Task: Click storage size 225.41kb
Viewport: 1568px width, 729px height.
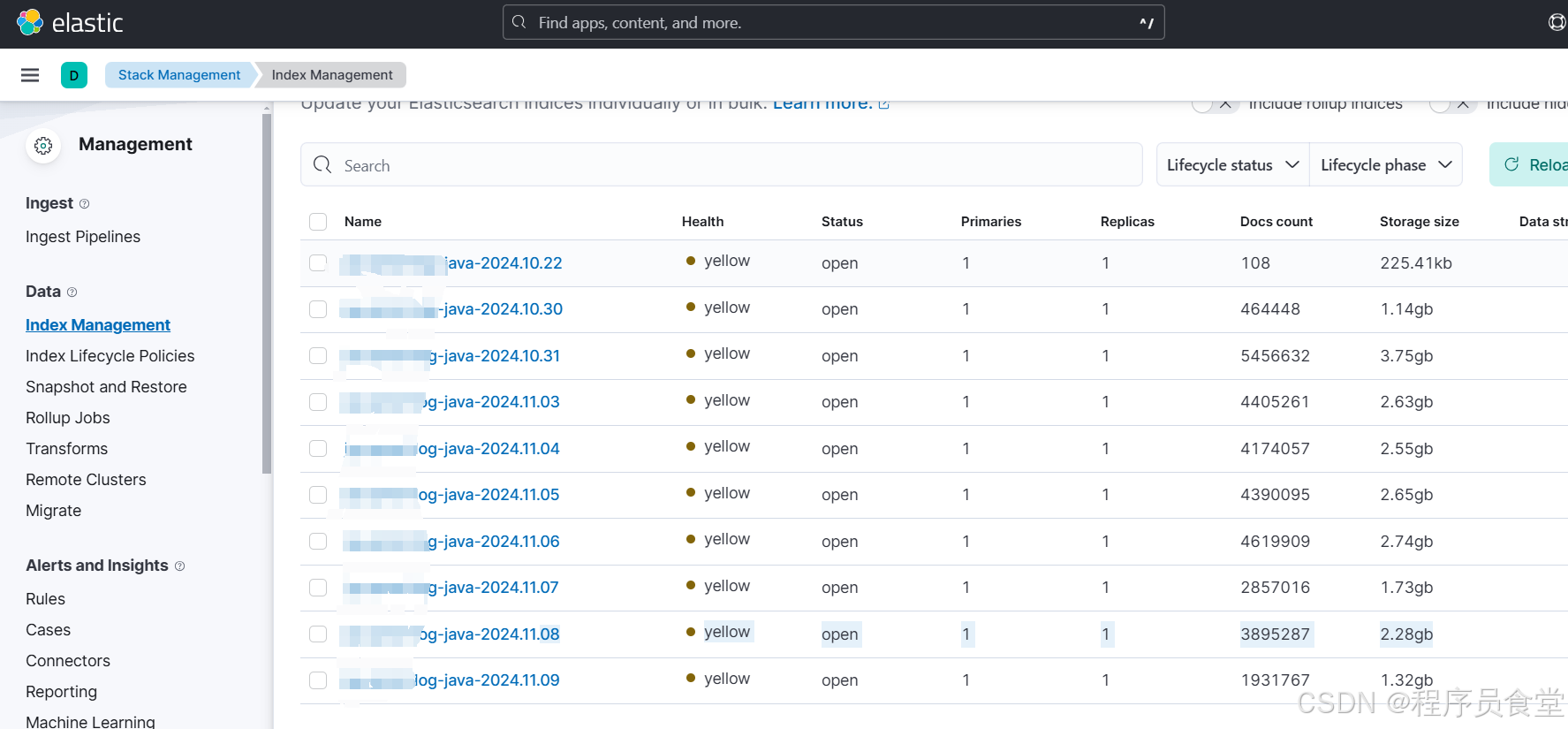Action: tap(1416, 263)
